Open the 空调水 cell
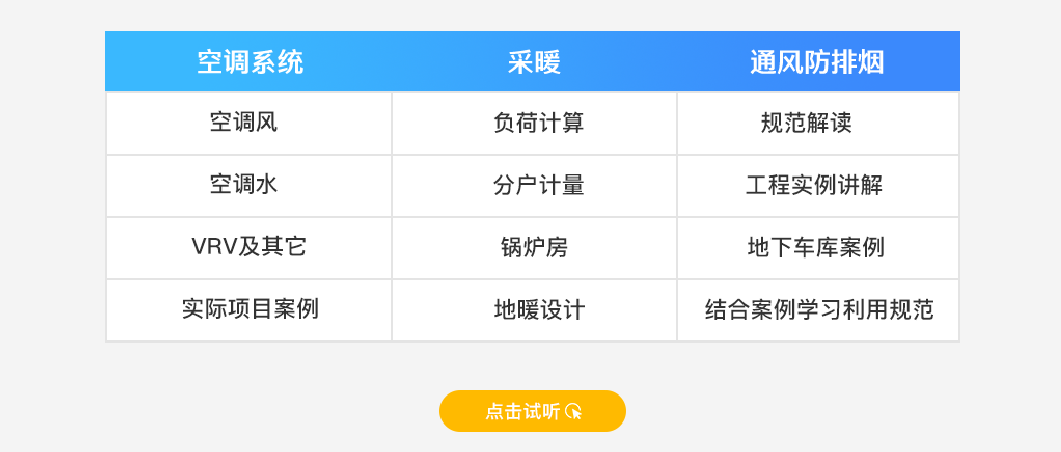The width and height of the screenshot is (1061, 452). pos(249,185)
